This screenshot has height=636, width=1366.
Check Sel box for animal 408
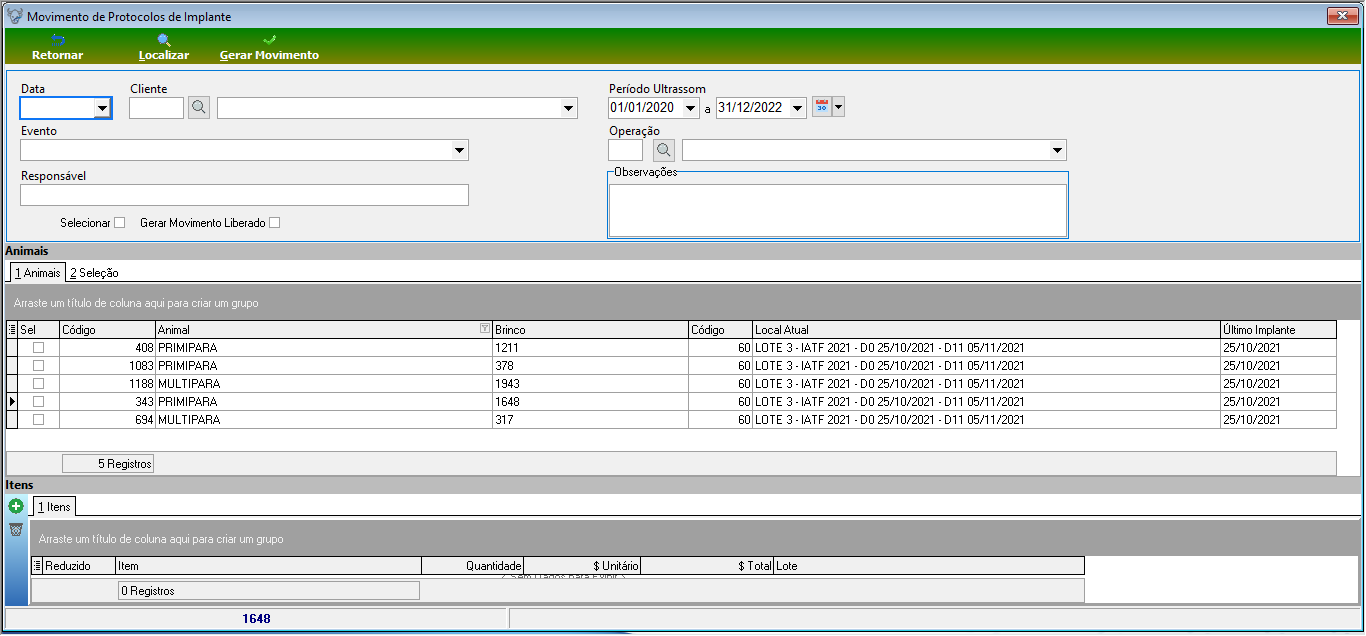pos(39,347)
